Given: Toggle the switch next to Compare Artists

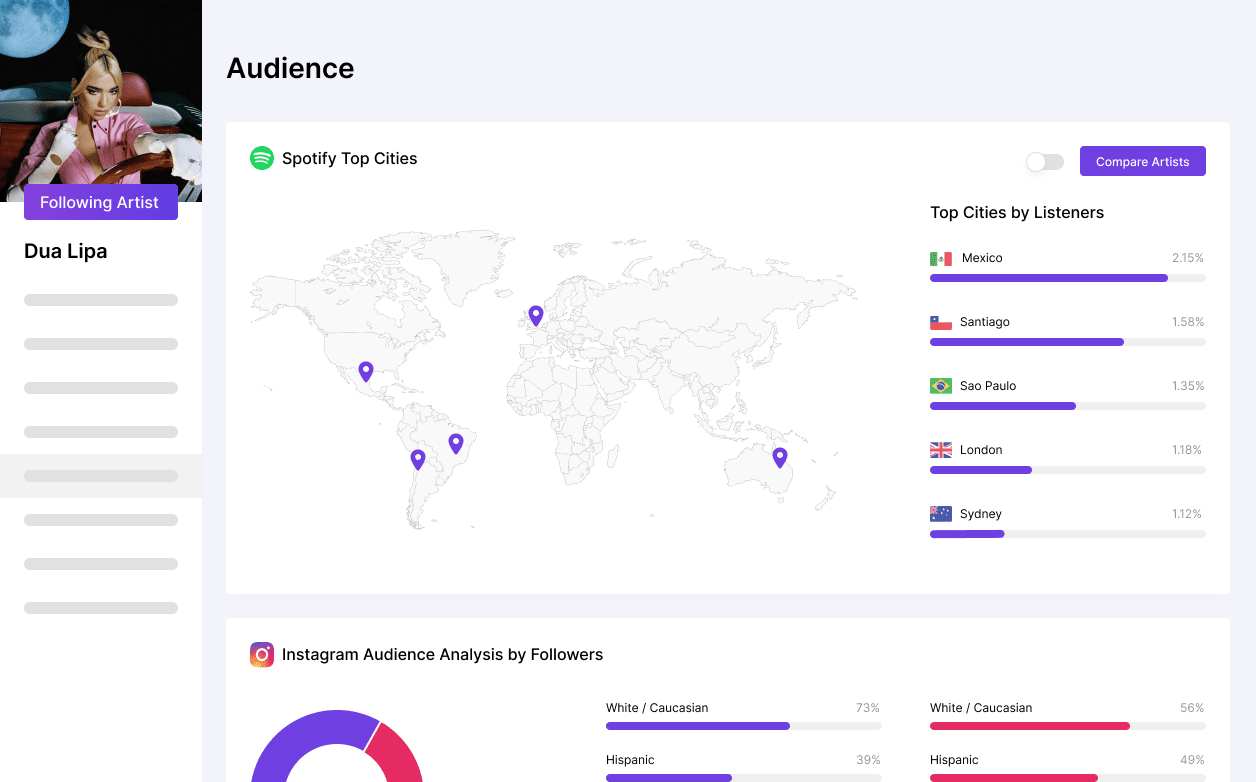Looking at the screenshot, I should pyautogui.click(x=1045, y=161).
